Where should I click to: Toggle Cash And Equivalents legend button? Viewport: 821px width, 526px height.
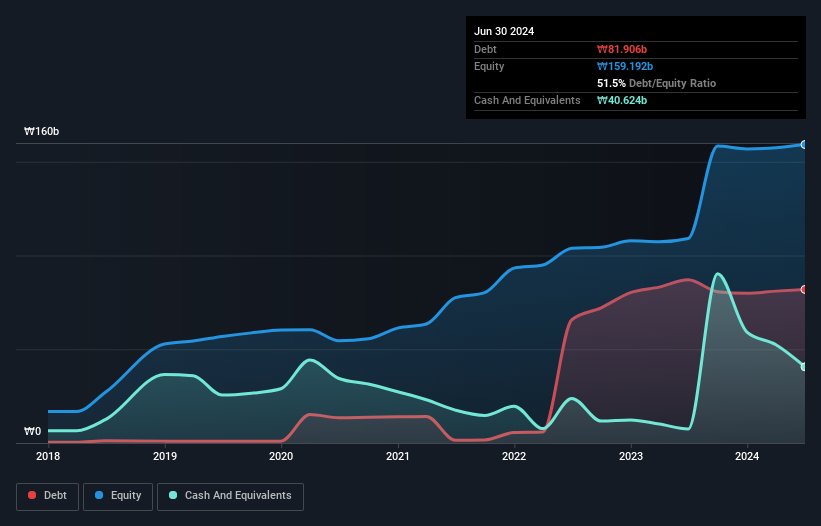230,496
